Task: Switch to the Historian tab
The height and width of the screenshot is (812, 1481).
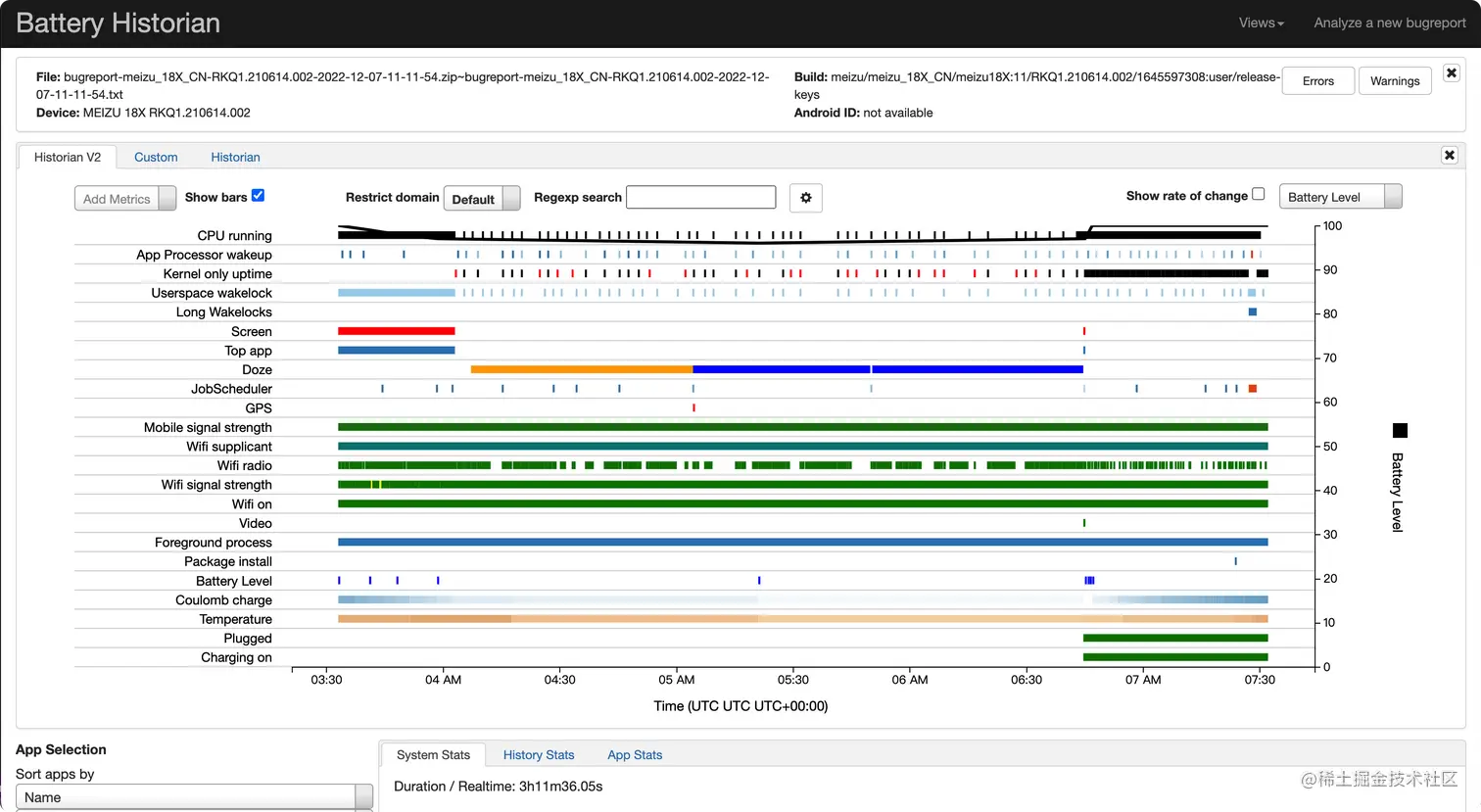Action: [x=235, y=157]
